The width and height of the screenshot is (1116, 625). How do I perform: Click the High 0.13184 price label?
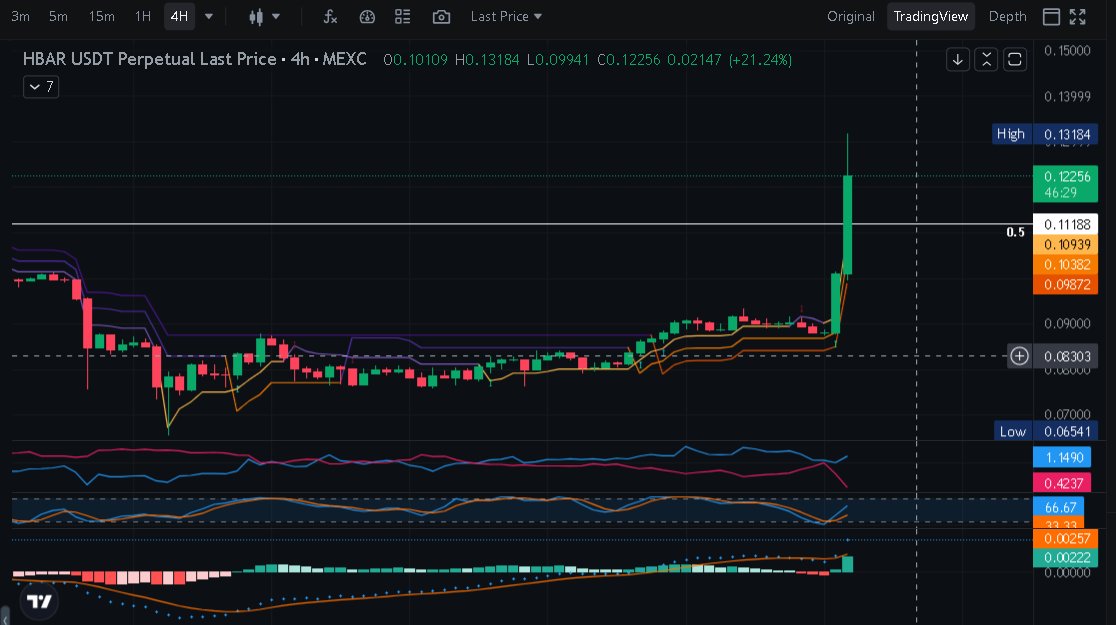click(1045, 134)
